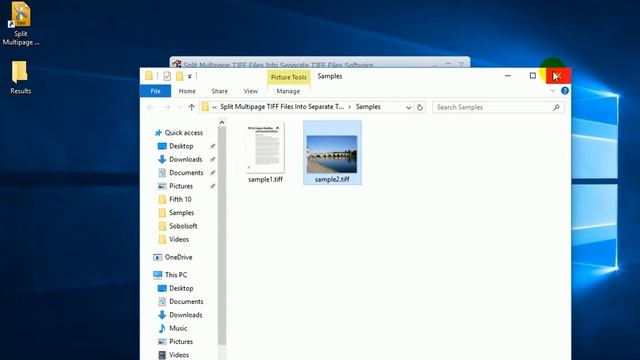This screenshot has width=640, height=360.
Task: Open Explorer help with the question mark icon
Action: 565,91
